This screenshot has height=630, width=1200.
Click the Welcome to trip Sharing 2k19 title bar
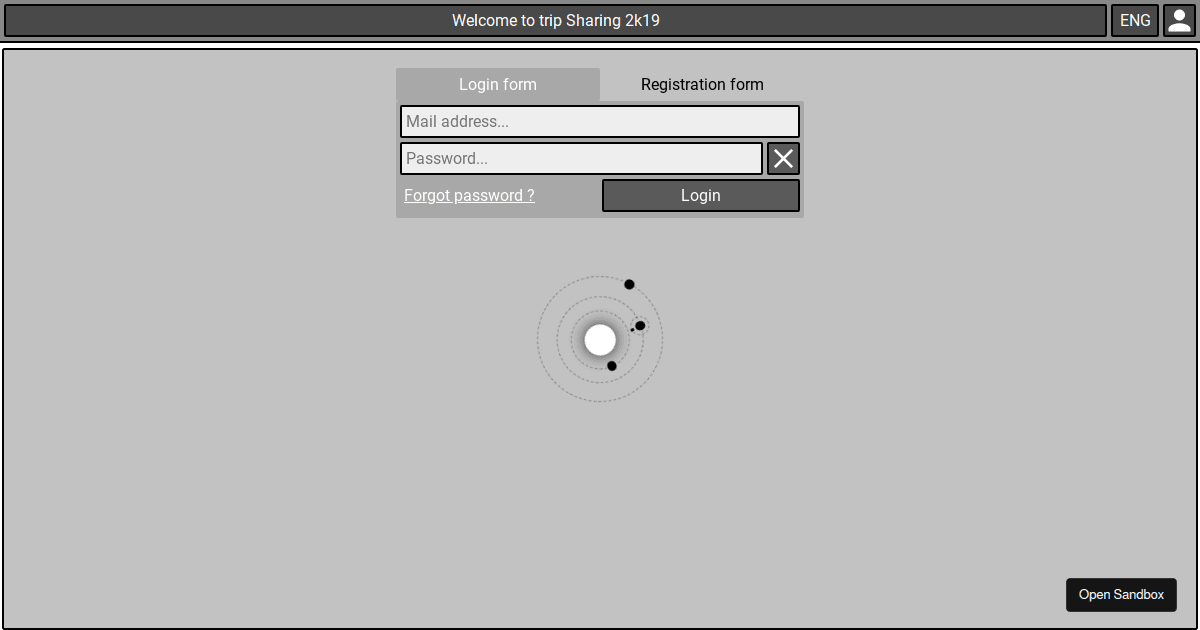coord(556,21)
